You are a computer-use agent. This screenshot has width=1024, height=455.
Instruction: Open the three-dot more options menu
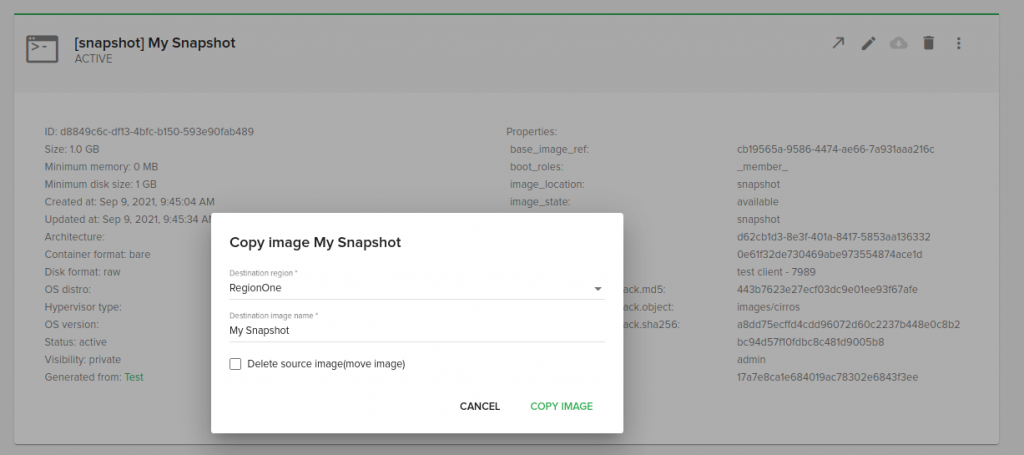[958, 43]
